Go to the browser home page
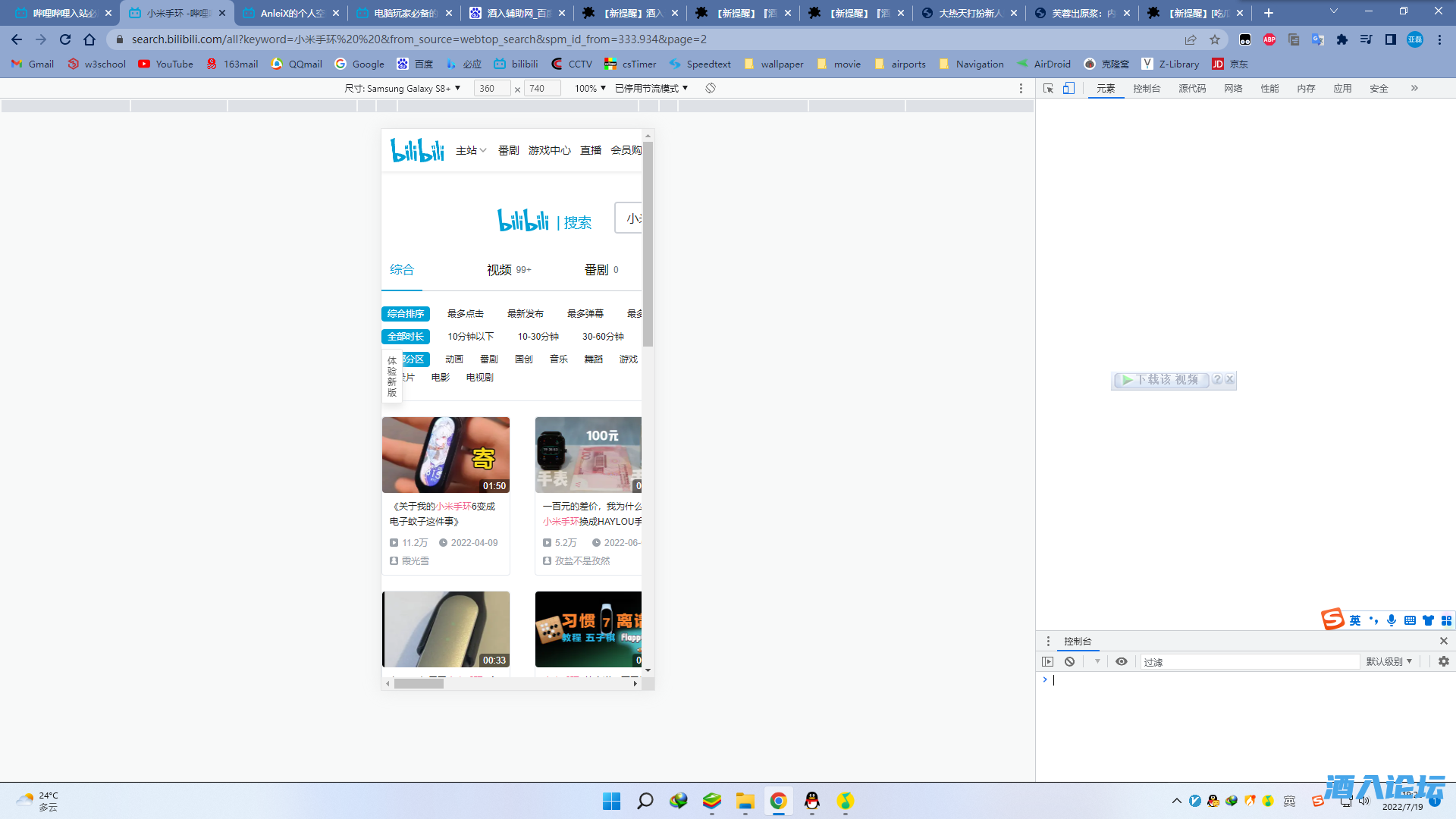 89,39
